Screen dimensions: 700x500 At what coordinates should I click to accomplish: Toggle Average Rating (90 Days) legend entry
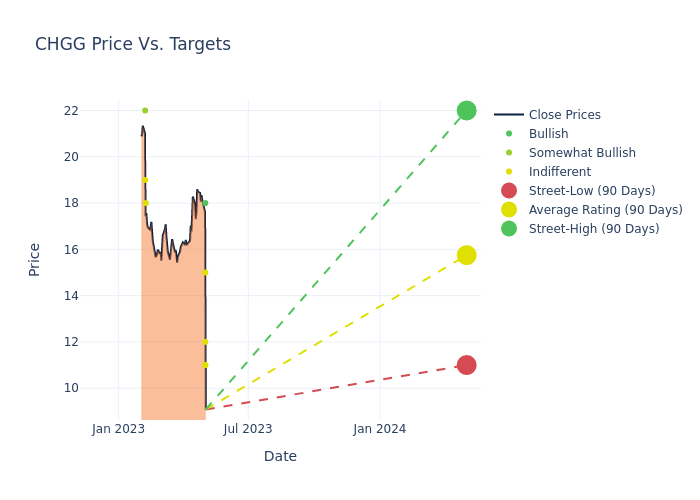coord(605,210)
